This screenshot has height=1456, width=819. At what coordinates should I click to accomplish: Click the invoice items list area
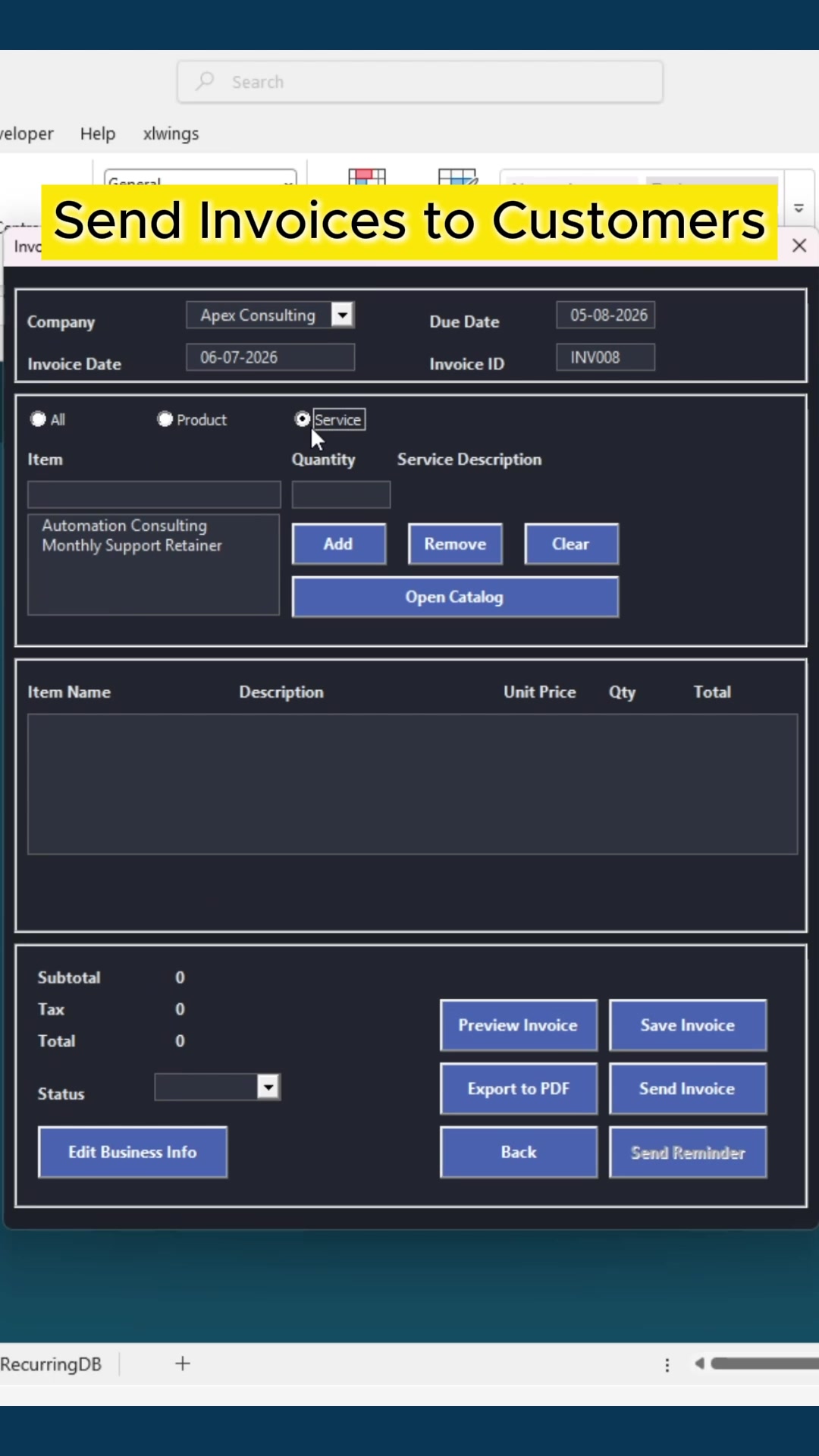pyautogui.click(x=413, y=784)
